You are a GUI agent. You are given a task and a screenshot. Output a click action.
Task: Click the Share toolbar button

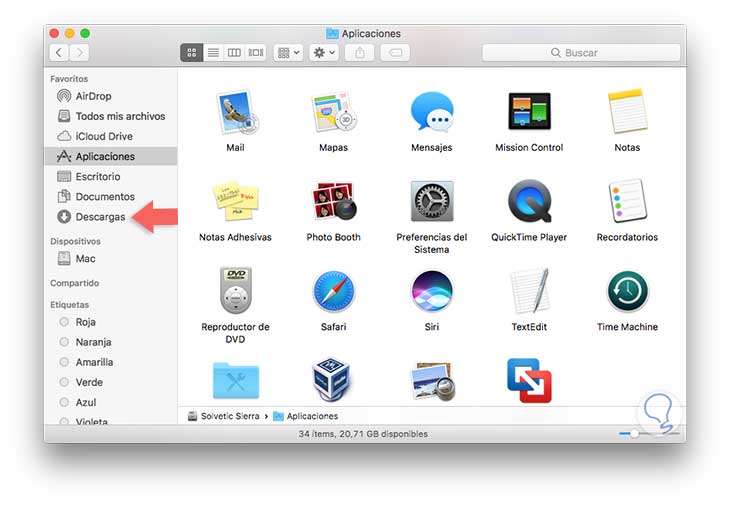(359, 53)
